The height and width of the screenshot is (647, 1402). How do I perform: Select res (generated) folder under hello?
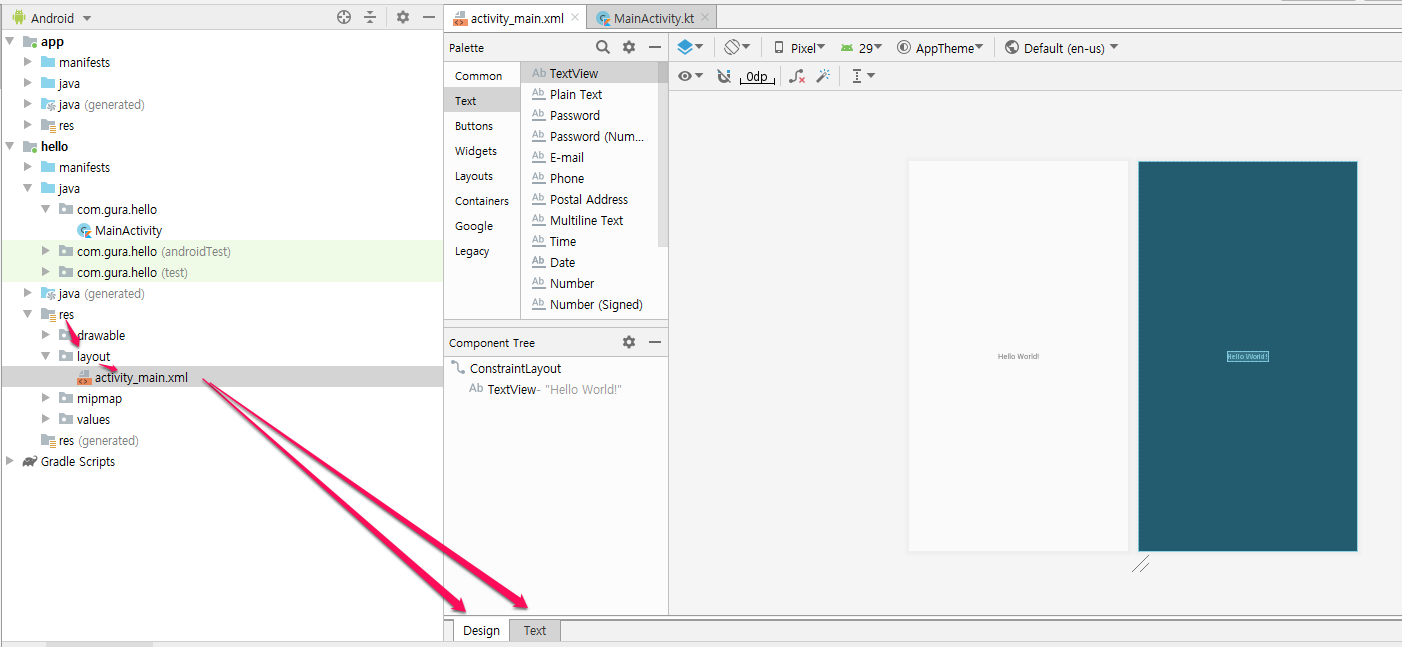[90, 440]
